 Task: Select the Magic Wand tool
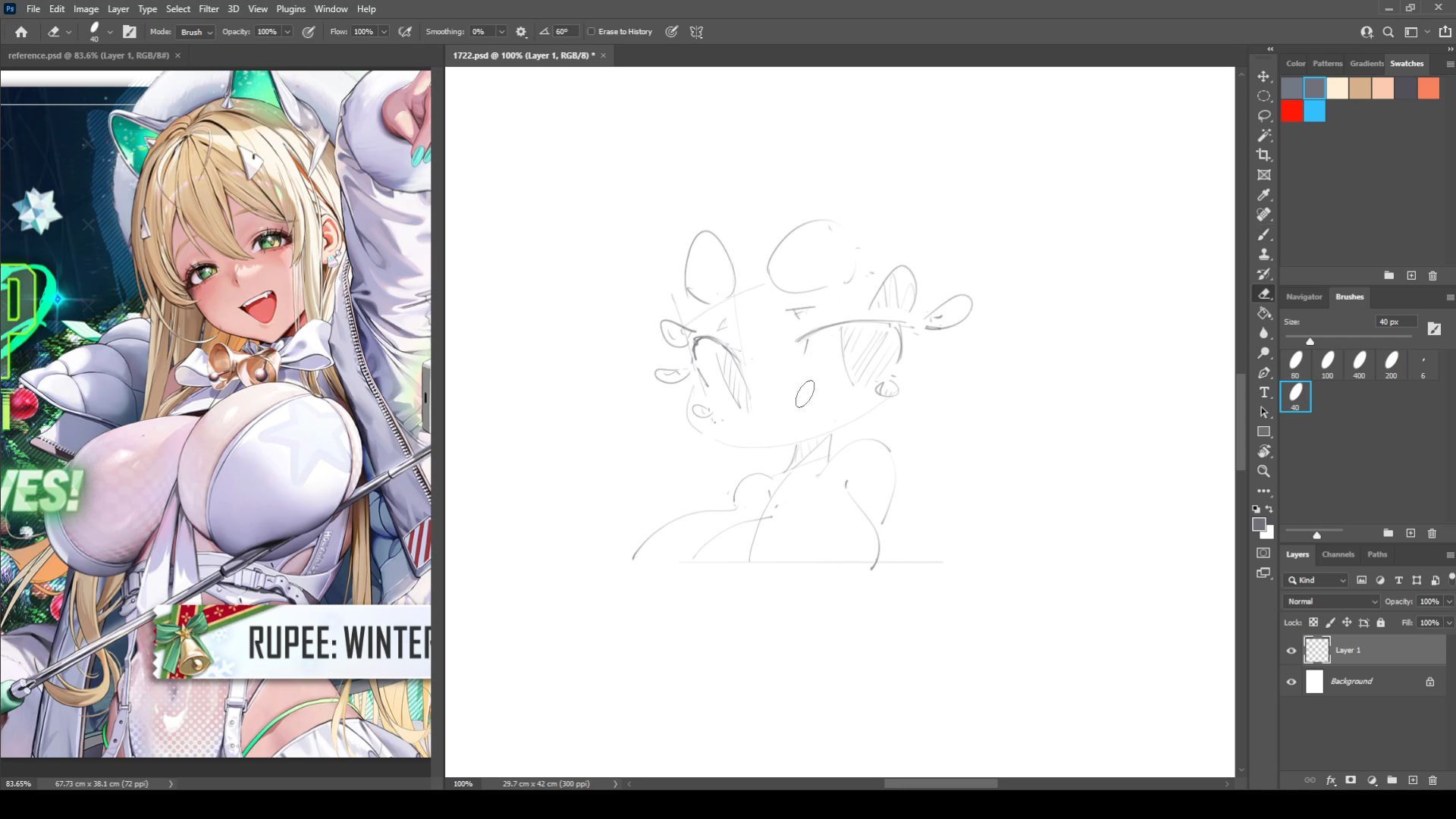1263,136
